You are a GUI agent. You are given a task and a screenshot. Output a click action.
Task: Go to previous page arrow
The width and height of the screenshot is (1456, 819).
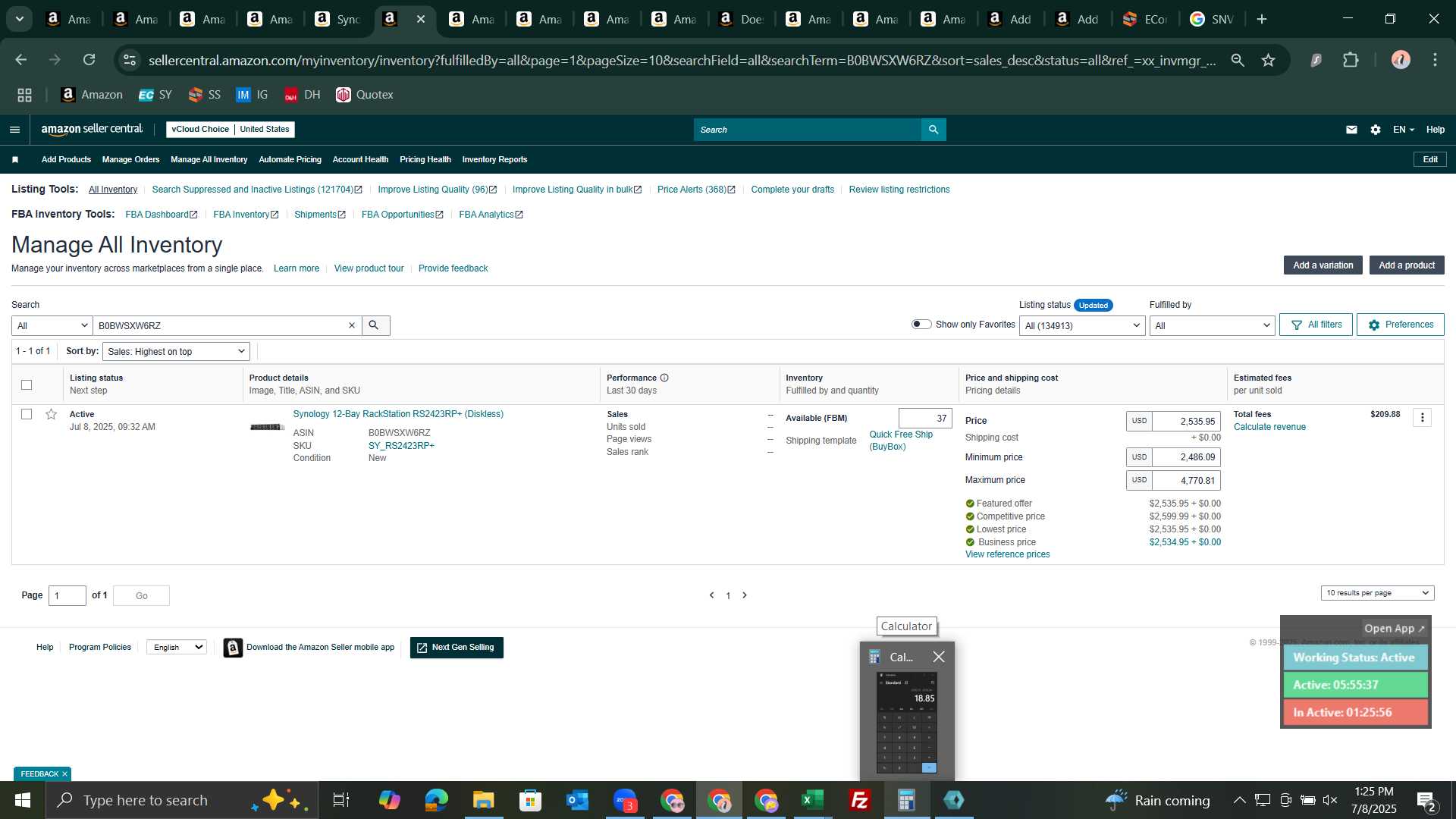point(711,595)
